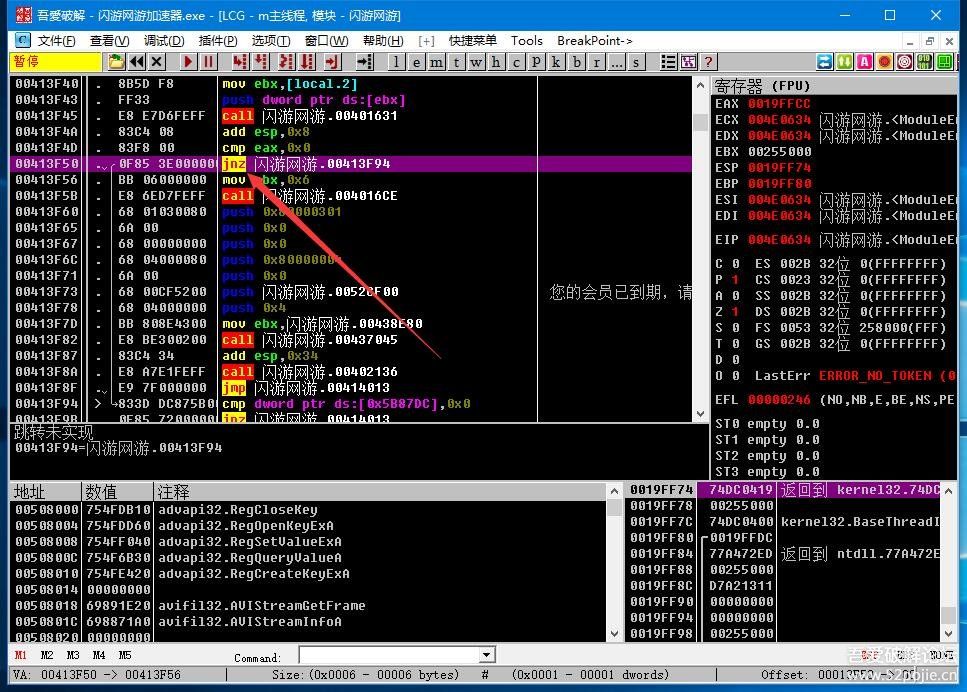The height and width of the screenshot is (692, 967).
Task: Open the Handles window with the 'h' button
Action: 496,62
